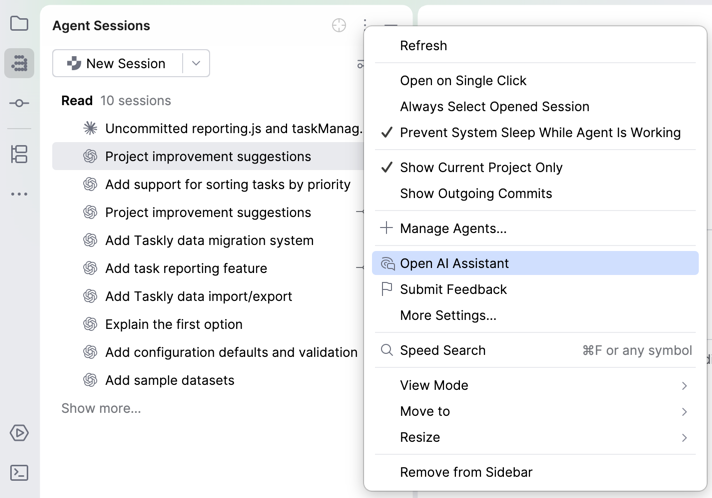Open Add support for sorting tasks by priority
The width and height of the screenshot is (712, 498).
(x=208, y=184)
